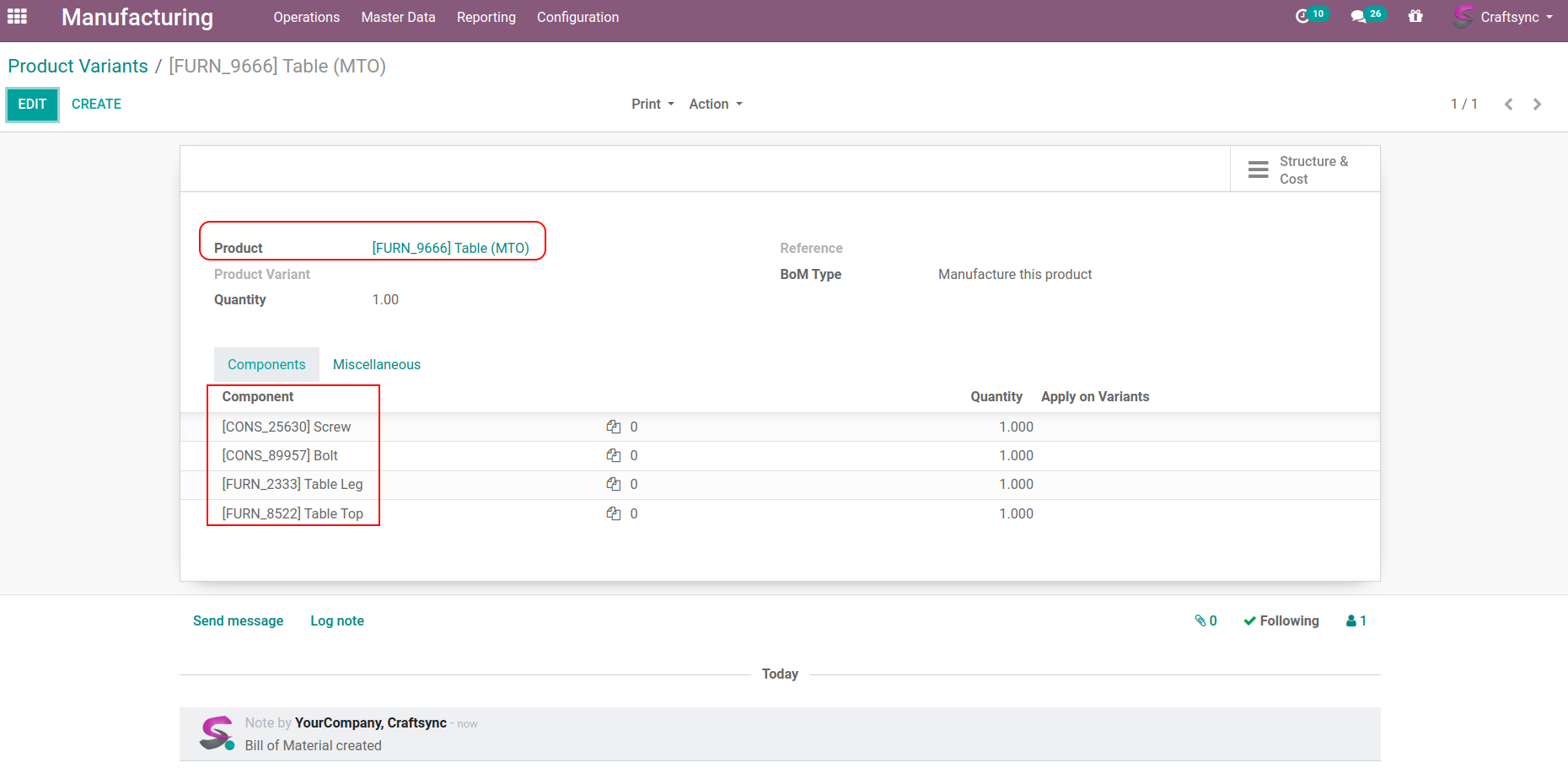Viewport: 1568px width, 784px height.
Task: Open the [FURN_2333] Table Leg component row
Action: [293, 485]
